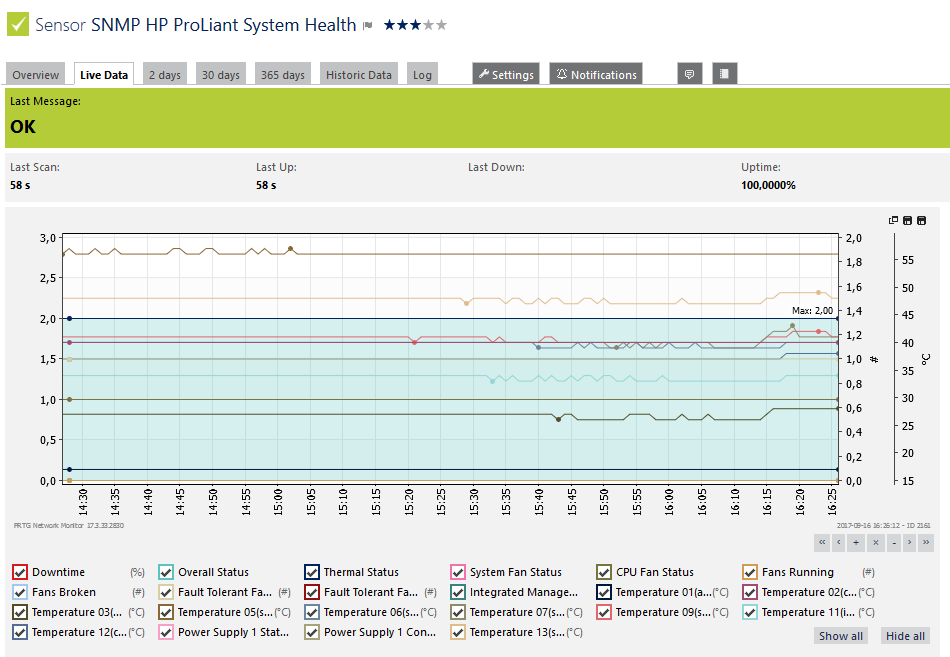Click the 15:00 time label on graph axis

[278, 501]
